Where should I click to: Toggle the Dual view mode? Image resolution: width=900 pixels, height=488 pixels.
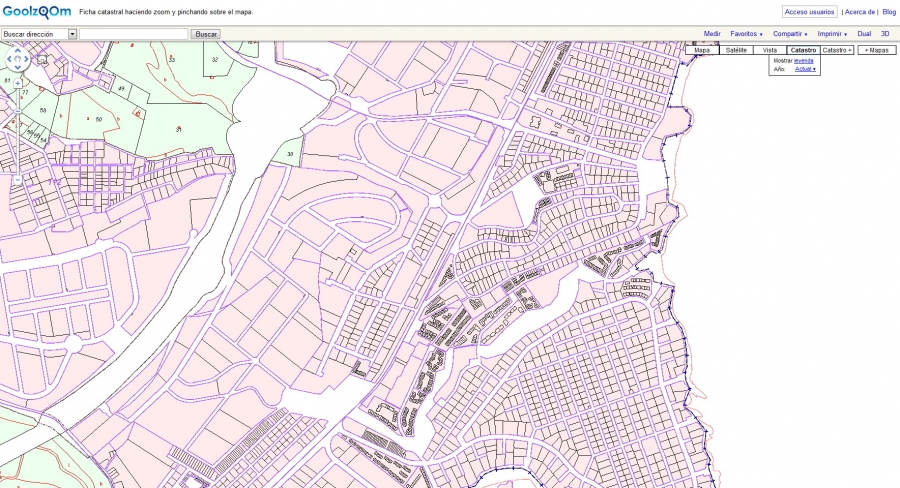tap(864, 34)
